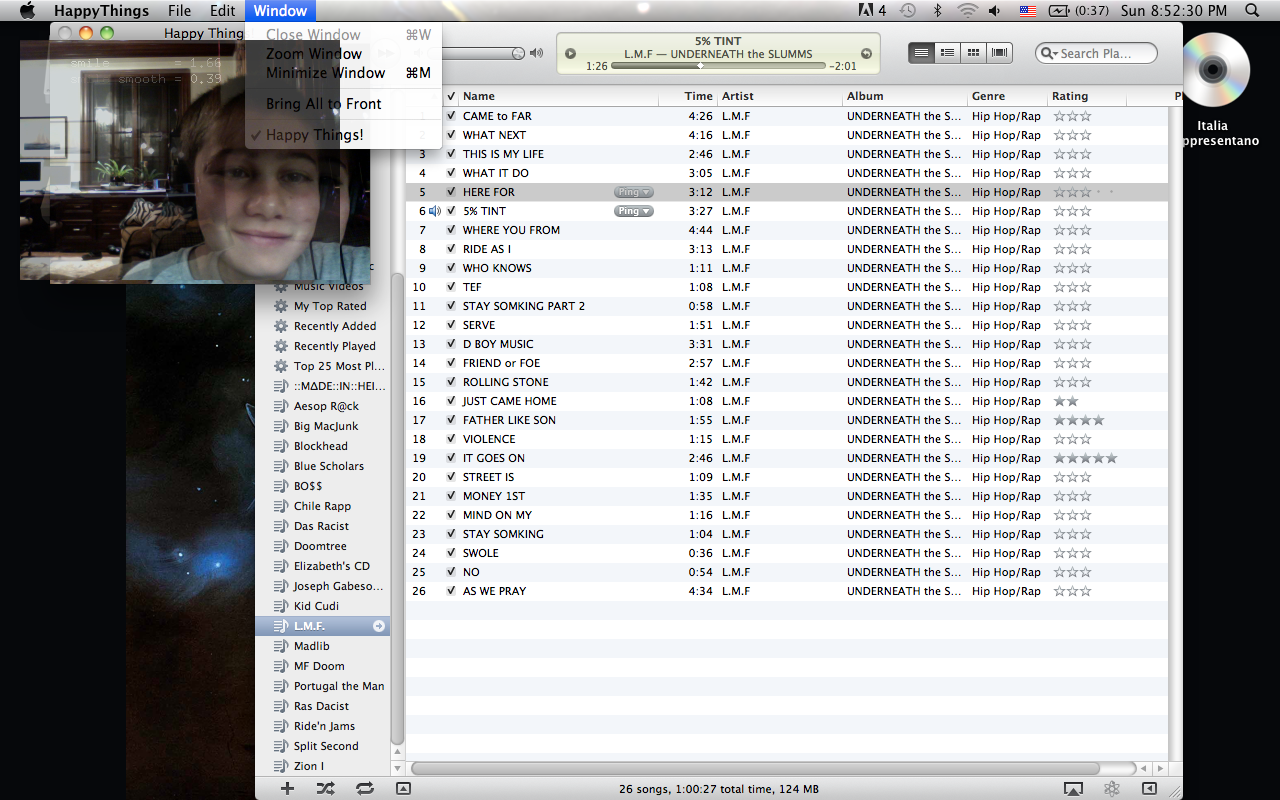The width and height of the screenshot is (1280, 800).
Task: Click the playback progress diamond in the display
Action: pyautogui.click(x=700, y=65)
